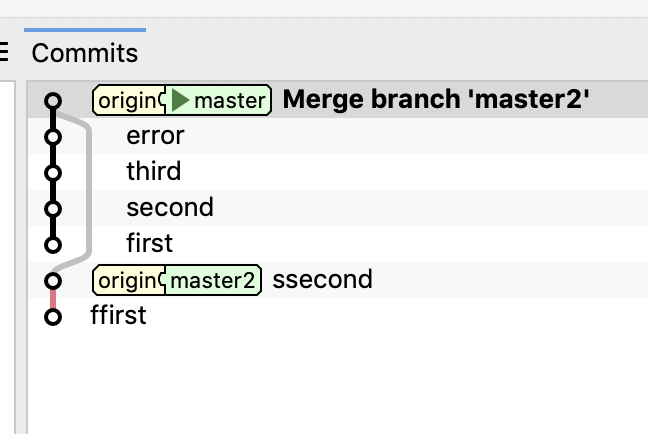Switch to the Commits tab
Viewport: 648px width, 434px height.
click(x=85, y=53)
